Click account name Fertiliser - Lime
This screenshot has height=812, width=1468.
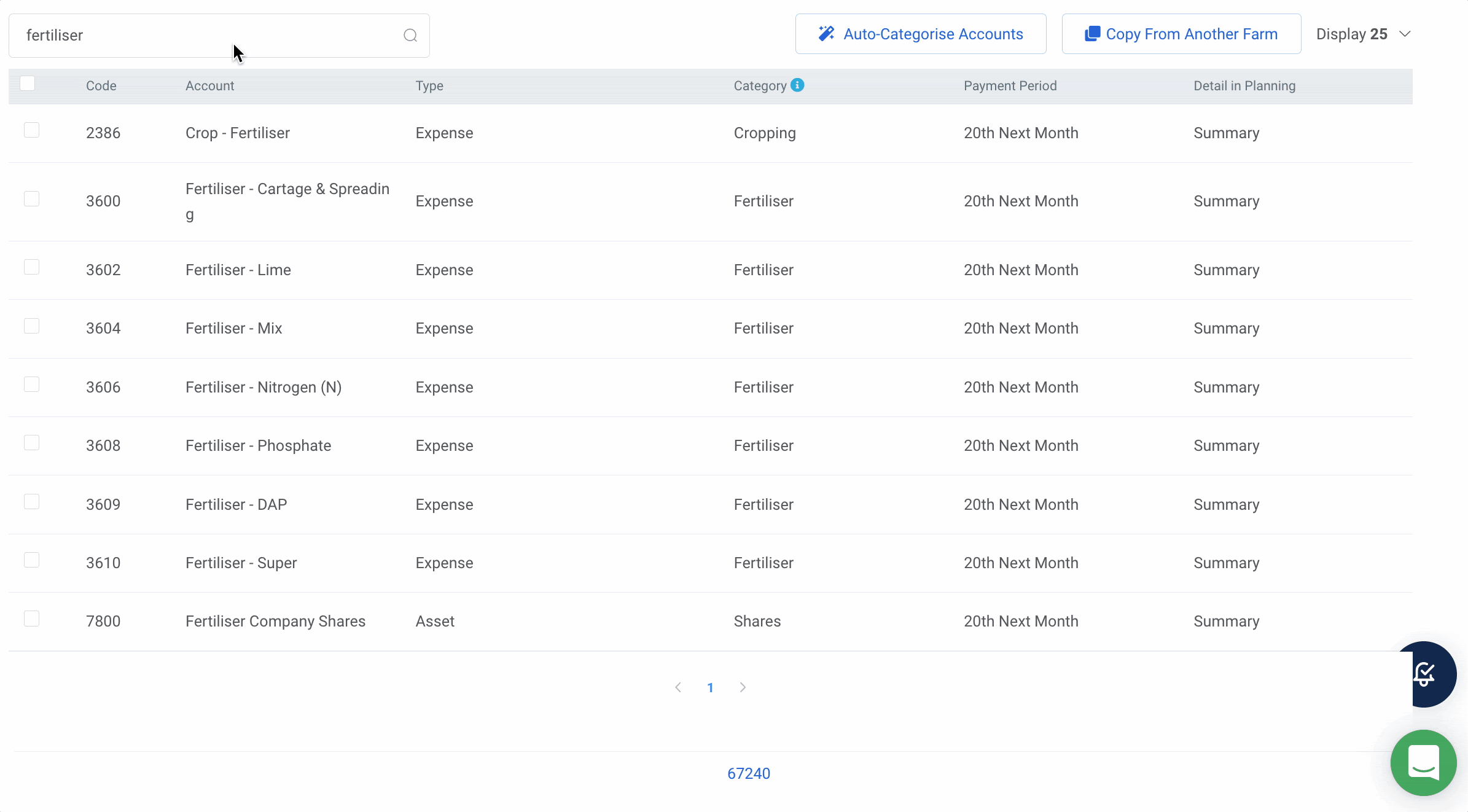click(238, 270)
